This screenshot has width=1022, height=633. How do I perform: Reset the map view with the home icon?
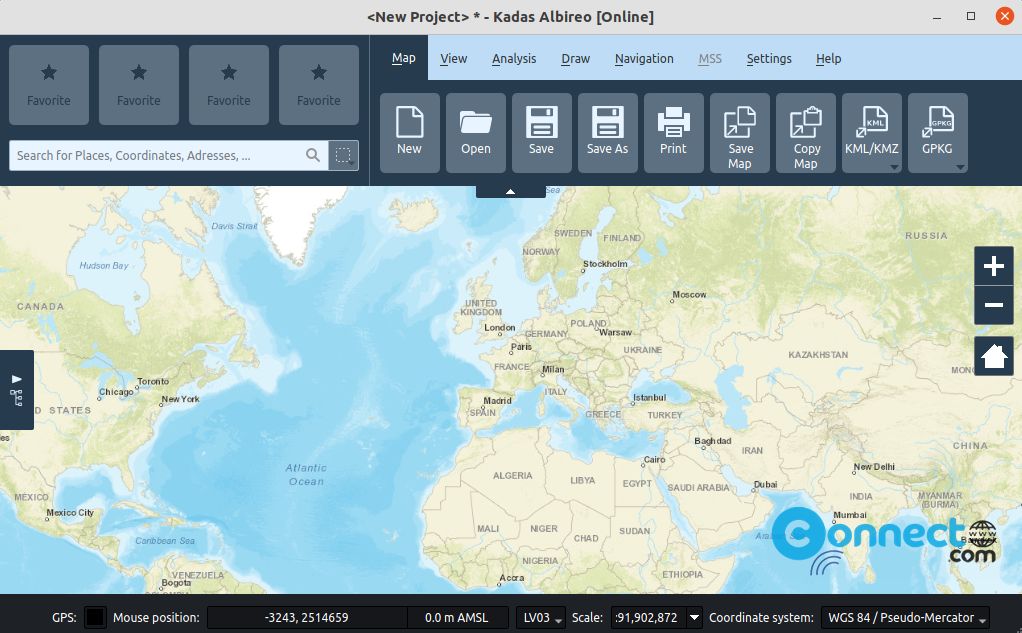click(x=993, y=356)
